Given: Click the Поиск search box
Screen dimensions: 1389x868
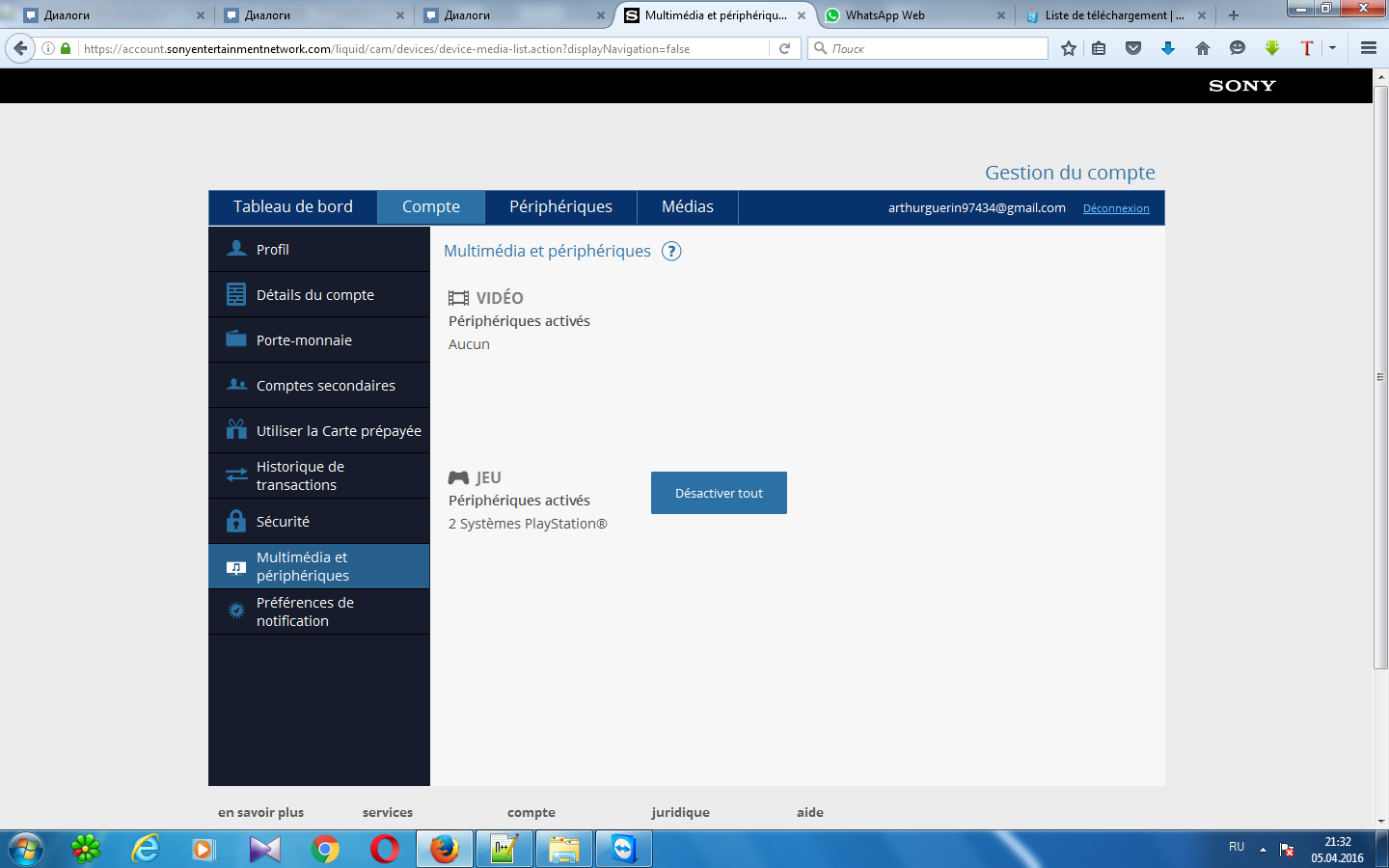Looking at the screenshot, I should (928, 48).
